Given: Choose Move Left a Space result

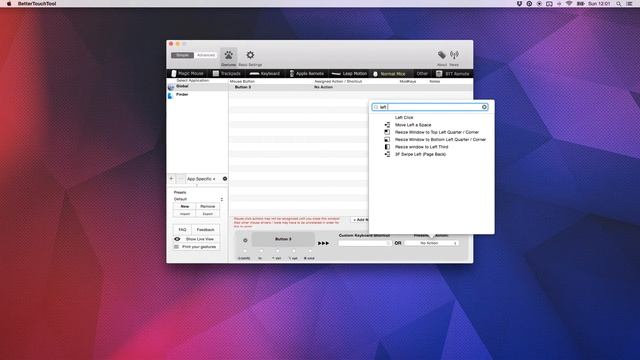Looking at the screenshot, I should click(413, 125).
